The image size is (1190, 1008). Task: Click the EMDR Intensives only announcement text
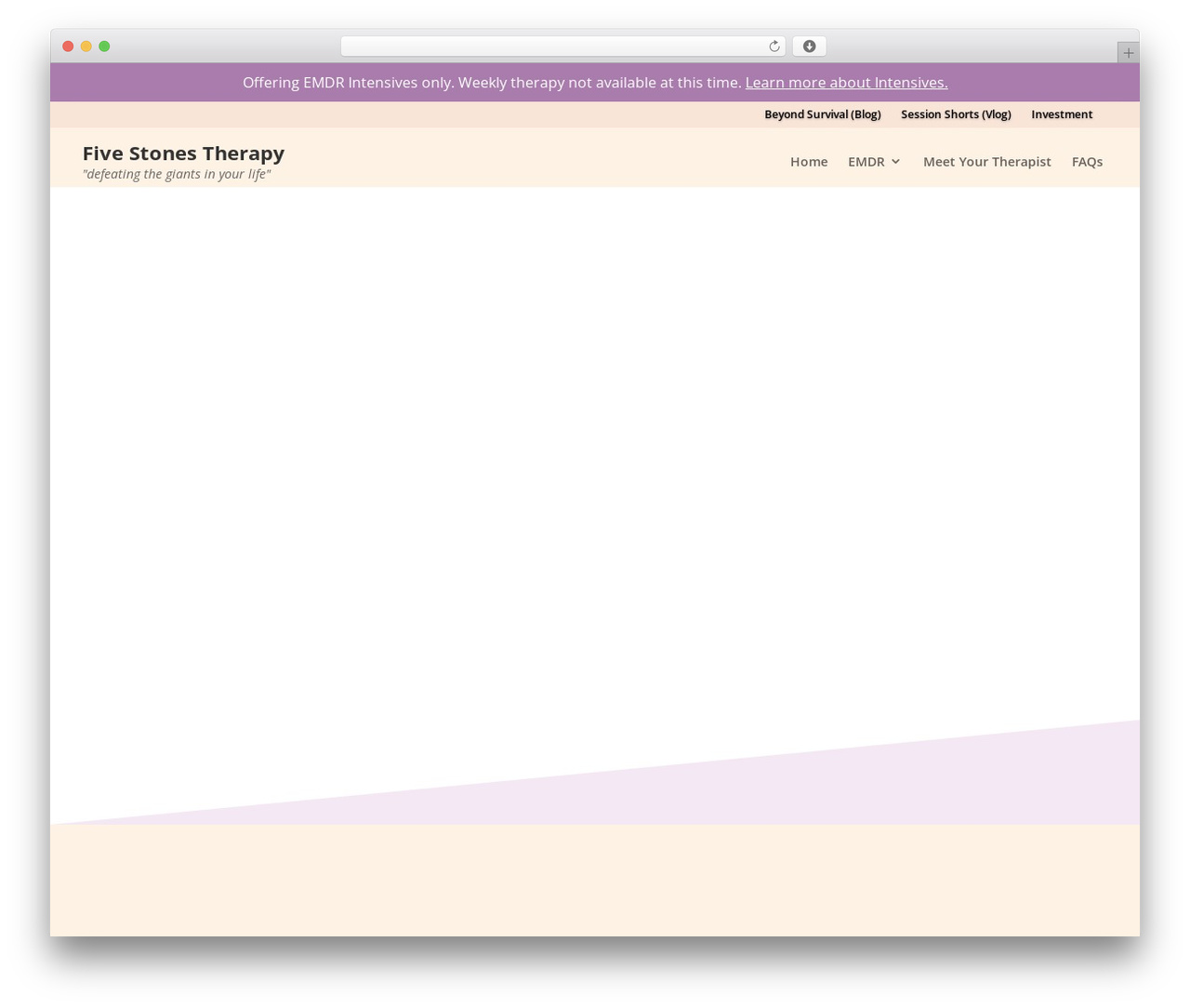tap(492, 83)
